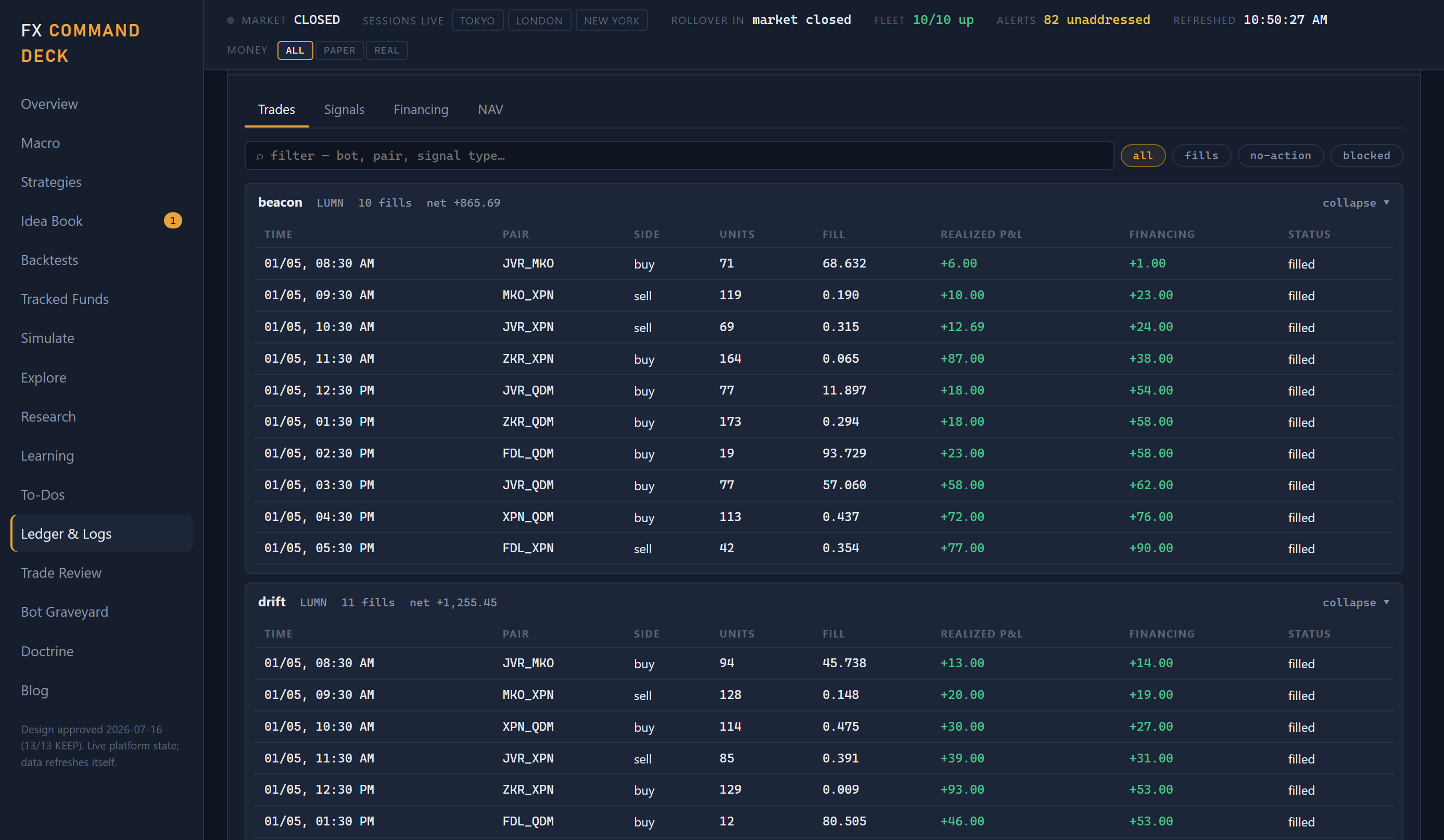Click beacon ZKR_XPN pair cell
Viewport: 1444px width, 840px height.
pyautogui.click(x=528, y=359)
